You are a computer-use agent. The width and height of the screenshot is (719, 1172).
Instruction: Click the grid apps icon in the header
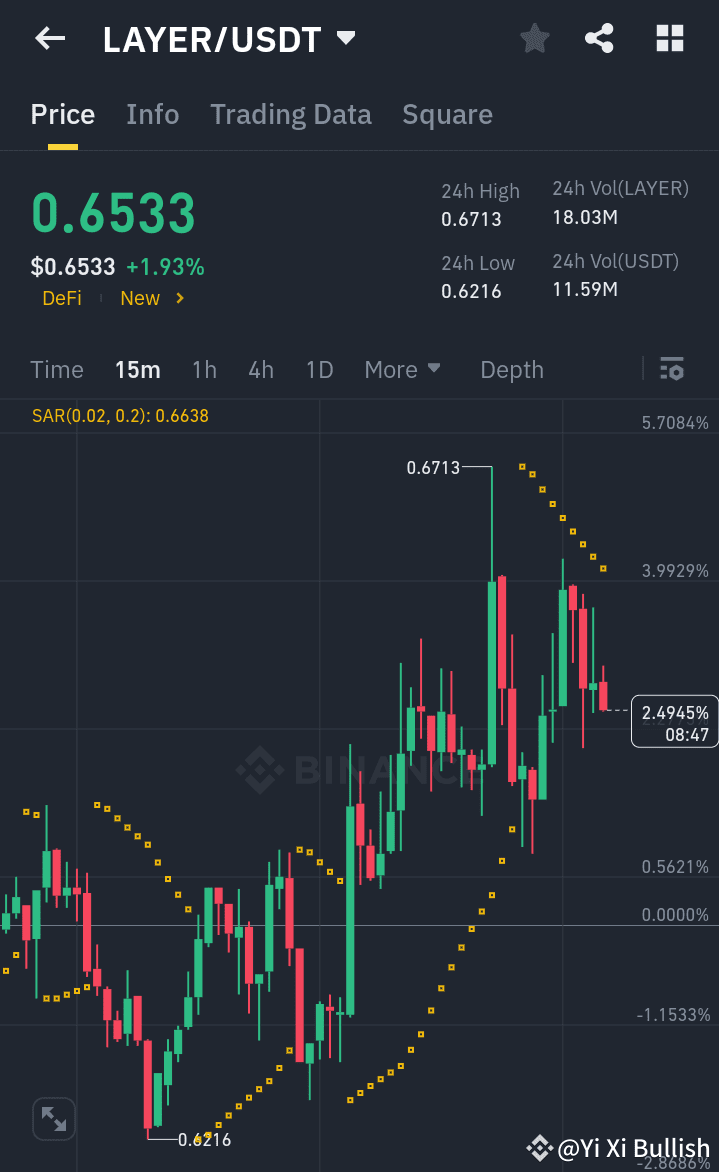(x=668, y=38)
